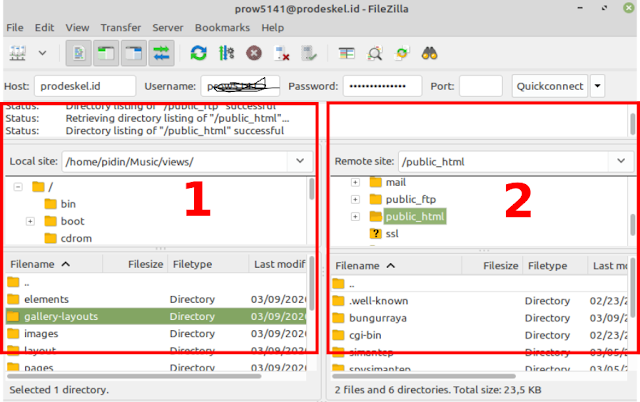Click the Username input field

coord(240,86)
